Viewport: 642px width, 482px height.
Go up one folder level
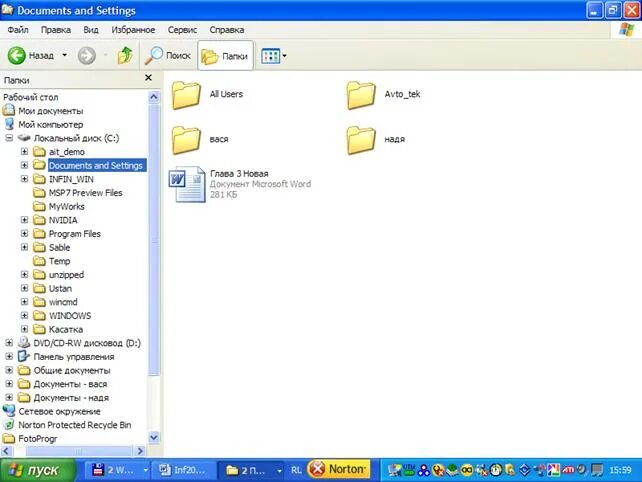click(125, 55)
